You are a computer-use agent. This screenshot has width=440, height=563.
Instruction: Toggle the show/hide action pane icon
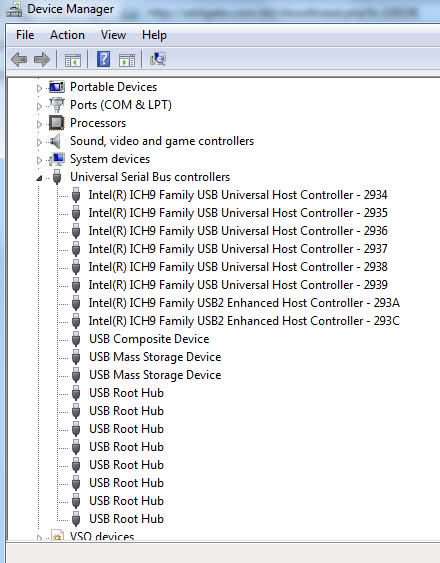click(127, 60)
